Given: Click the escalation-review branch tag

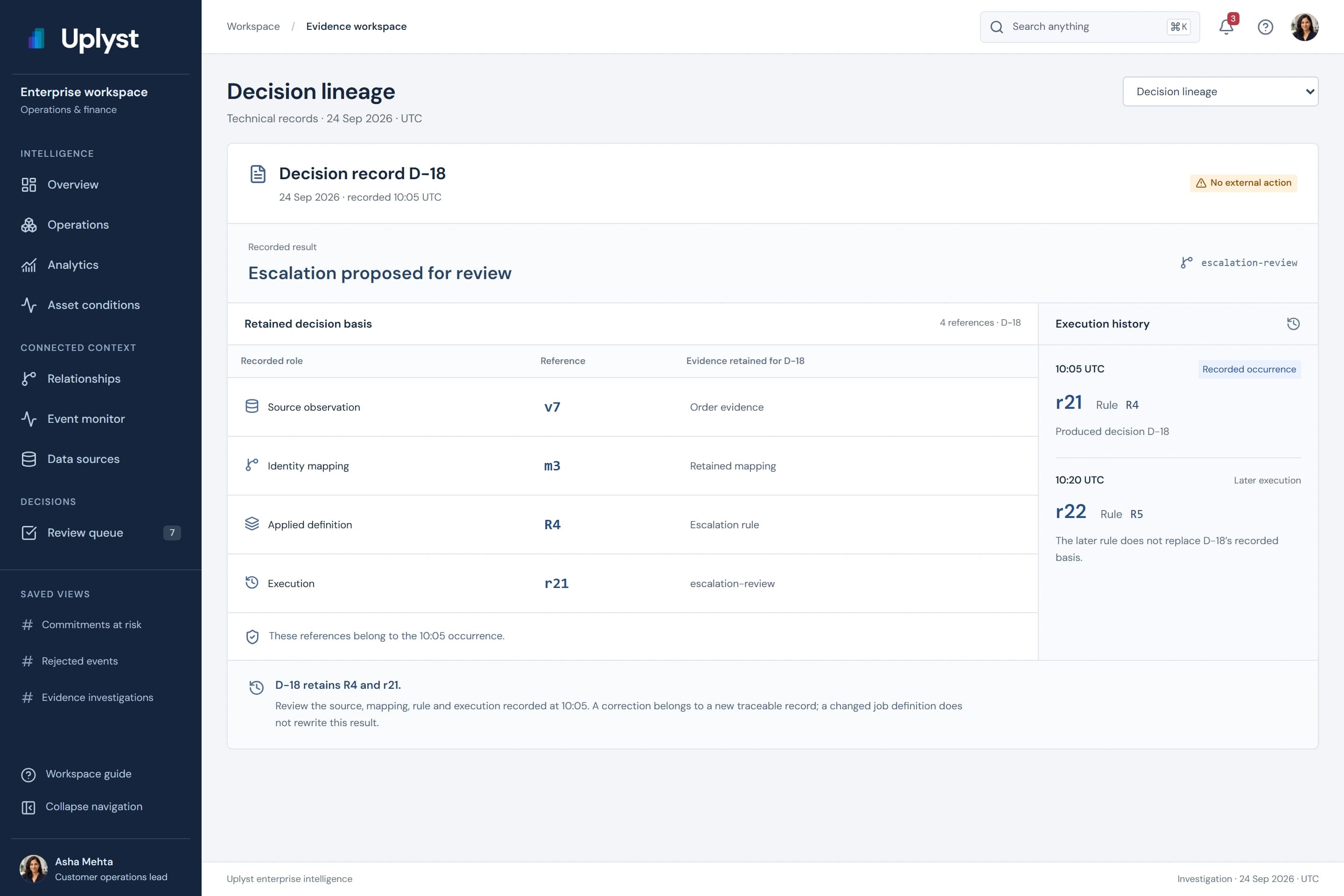Looking at the screenshot, I should pos(1239,262).
